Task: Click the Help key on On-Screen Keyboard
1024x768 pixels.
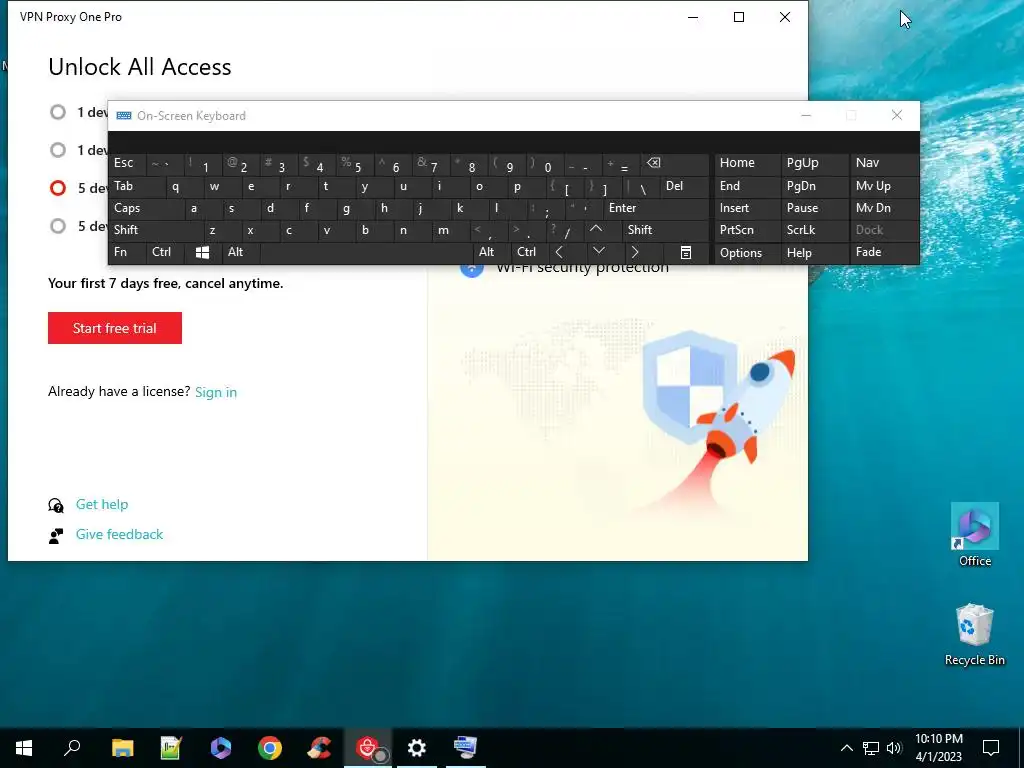Action: tap(814, 252)
